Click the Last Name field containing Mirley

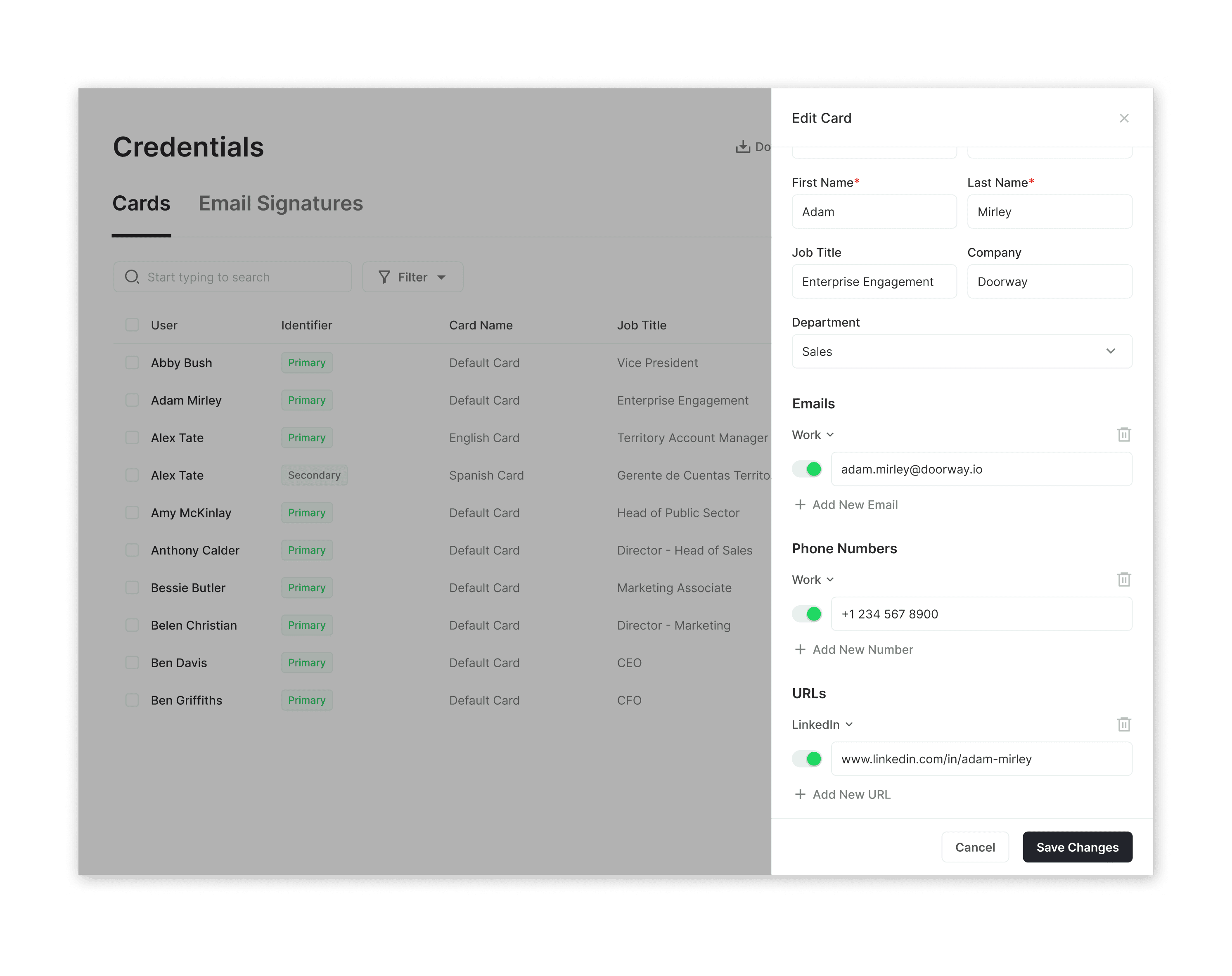1049,212
